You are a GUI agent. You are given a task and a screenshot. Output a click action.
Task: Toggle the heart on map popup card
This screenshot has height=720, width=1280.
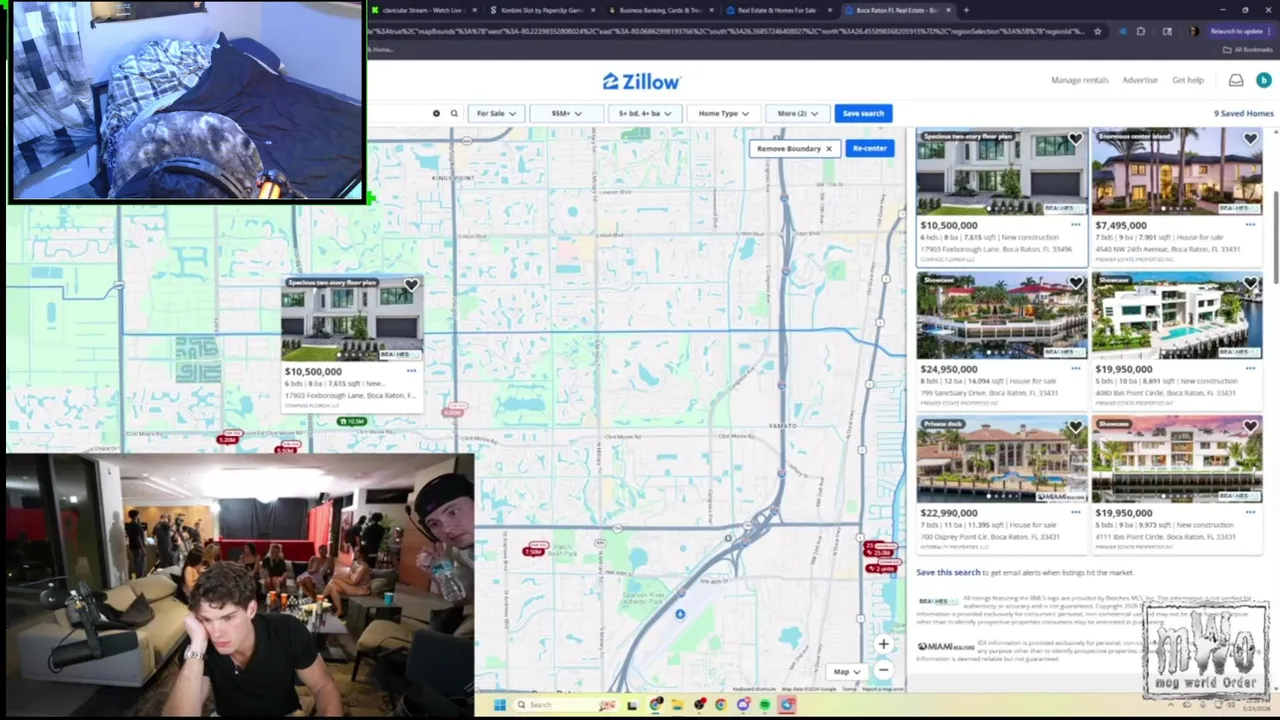point(411,286)
